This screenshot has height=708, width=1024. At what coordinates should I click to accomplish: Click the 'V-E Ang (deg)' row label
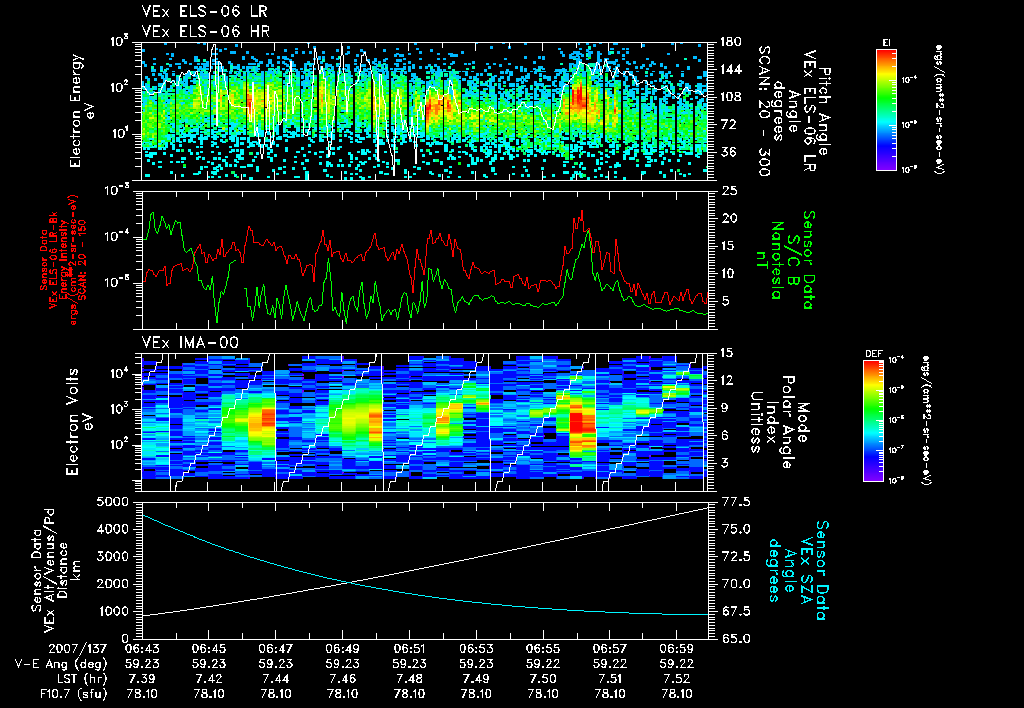tap(60, 664)
